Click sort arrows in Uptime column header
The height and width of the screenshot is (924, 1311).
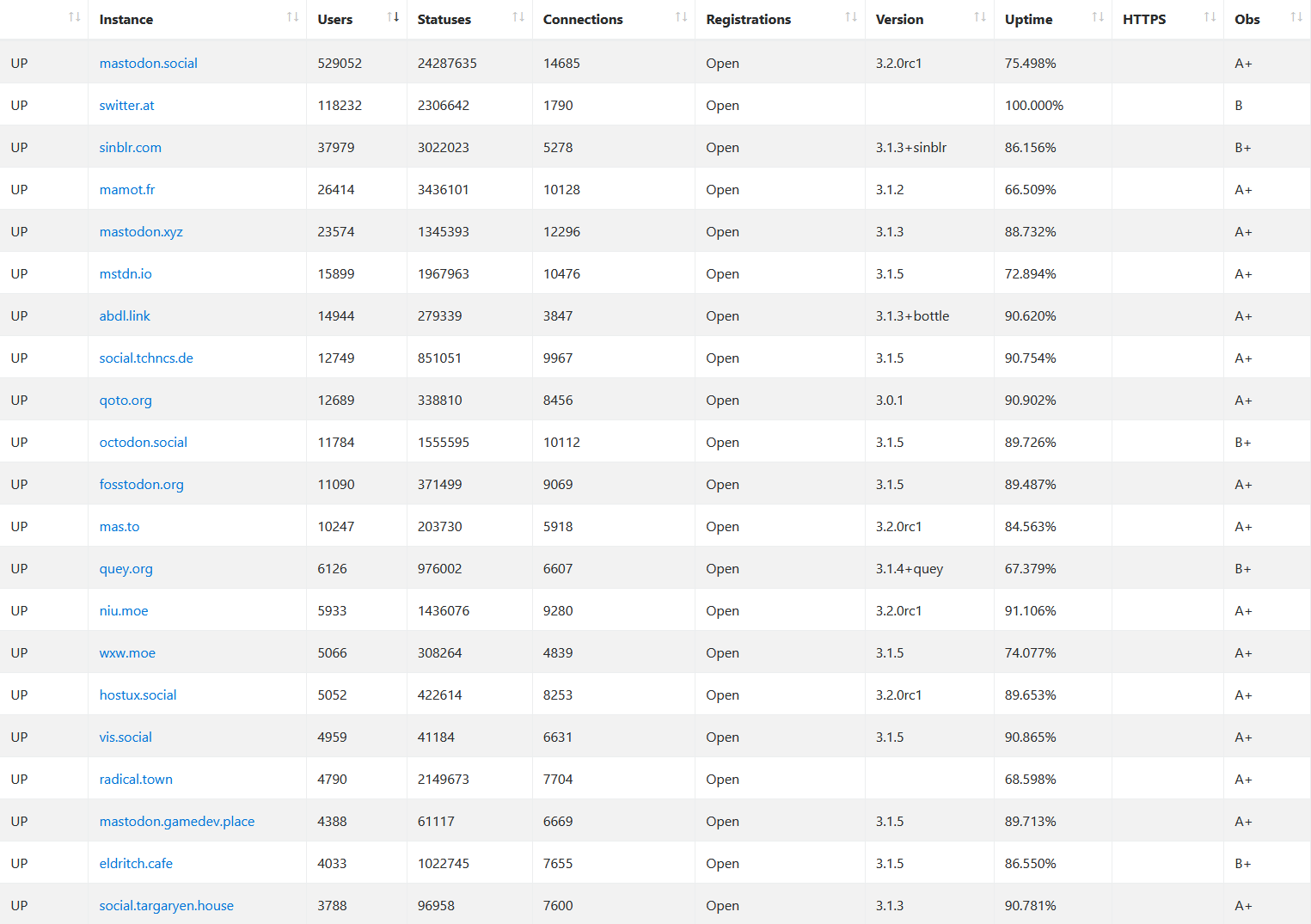(x=1097, y=17)
